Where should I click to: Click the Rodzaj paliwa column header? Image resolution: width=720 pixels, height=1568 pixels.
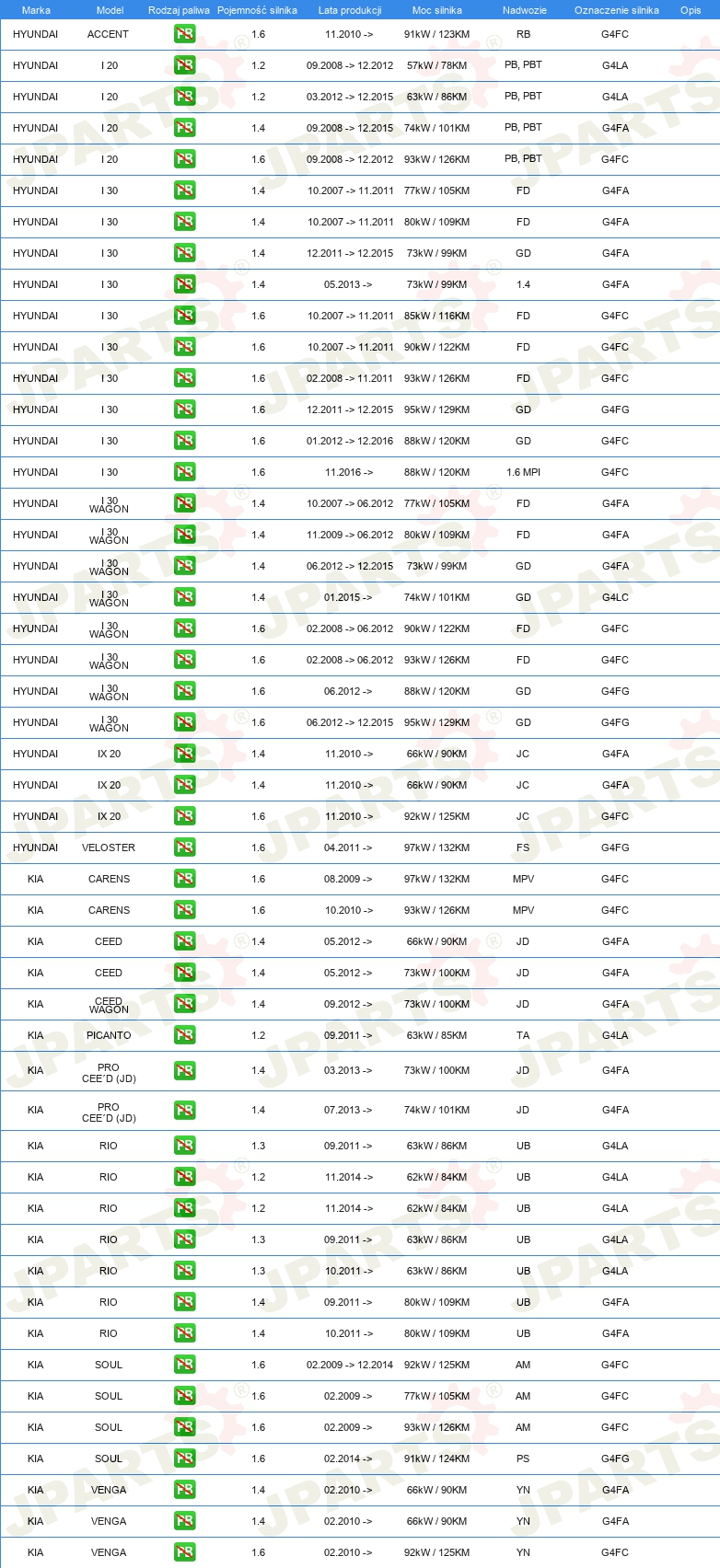[179, 10]
